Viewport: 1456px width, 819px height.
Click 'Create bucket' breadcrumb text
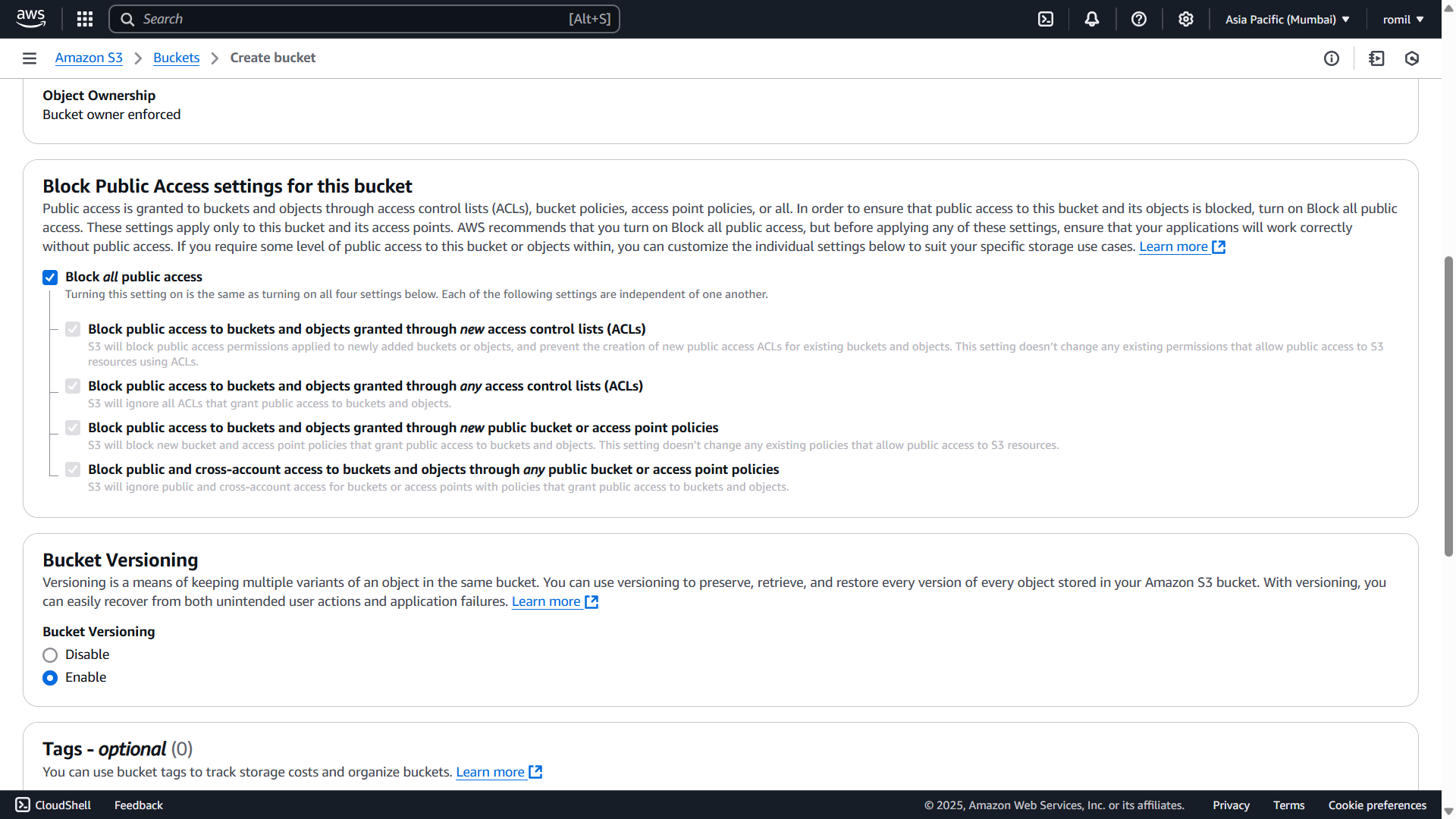point(273,58)
